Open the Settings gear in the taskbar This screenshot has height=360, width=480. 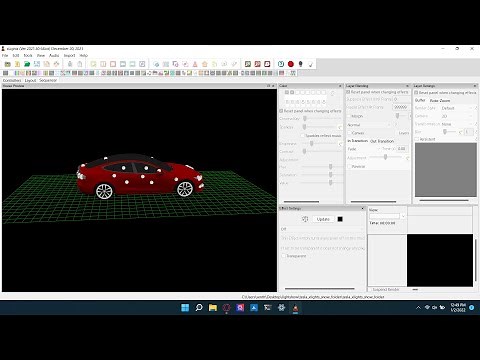click(281, 308)
